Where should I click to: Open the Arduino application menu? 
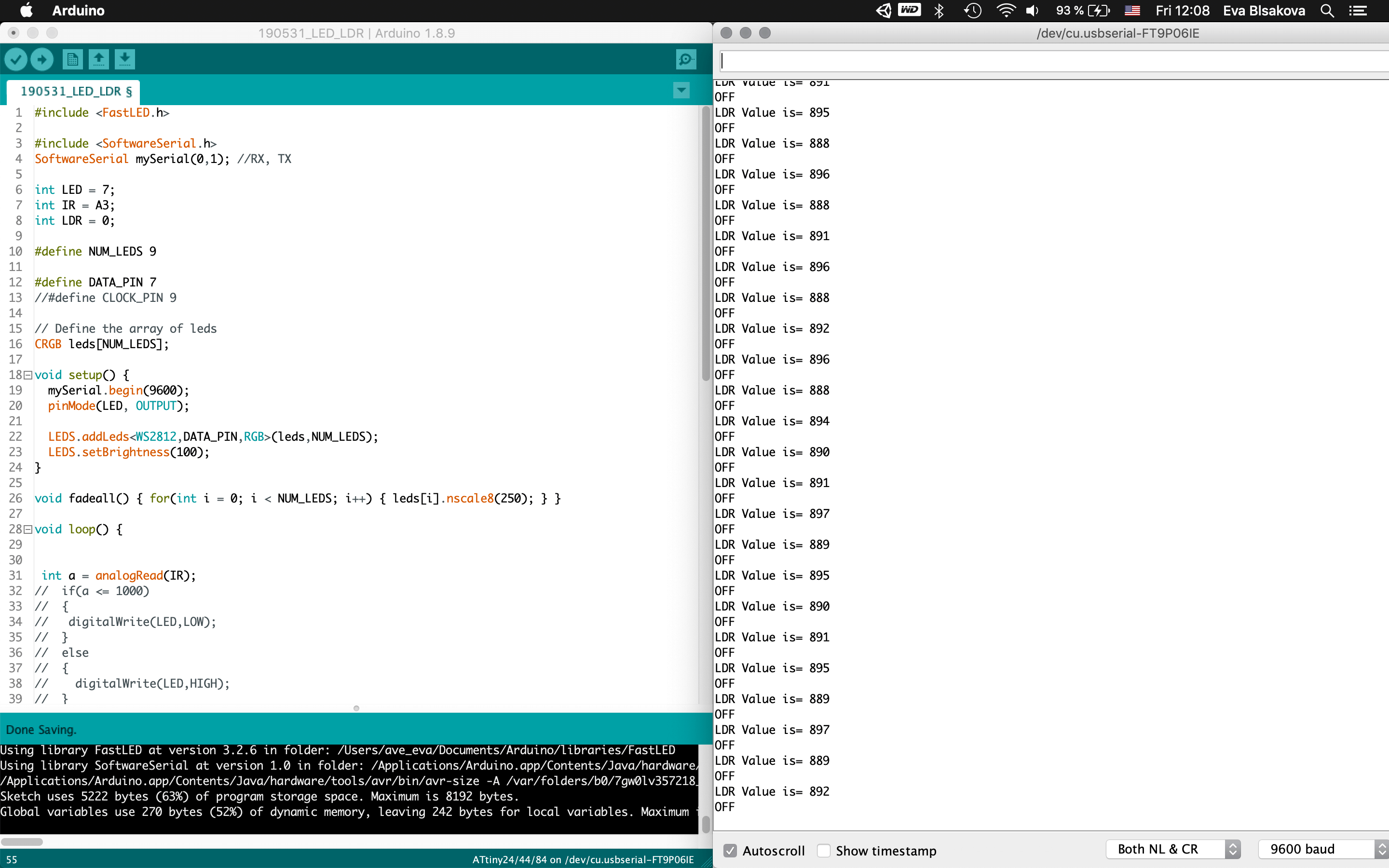tap(78, 11)
